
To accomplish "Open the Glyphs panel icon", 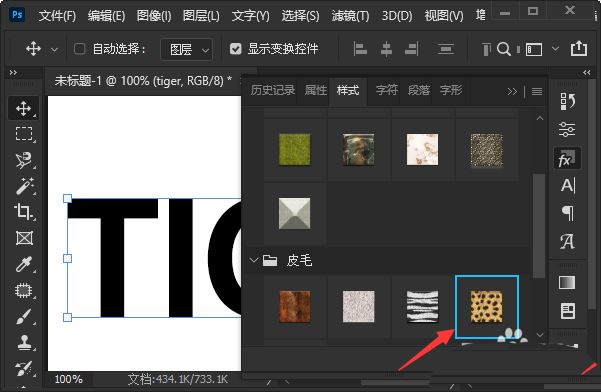I will (x=567, y=241).
